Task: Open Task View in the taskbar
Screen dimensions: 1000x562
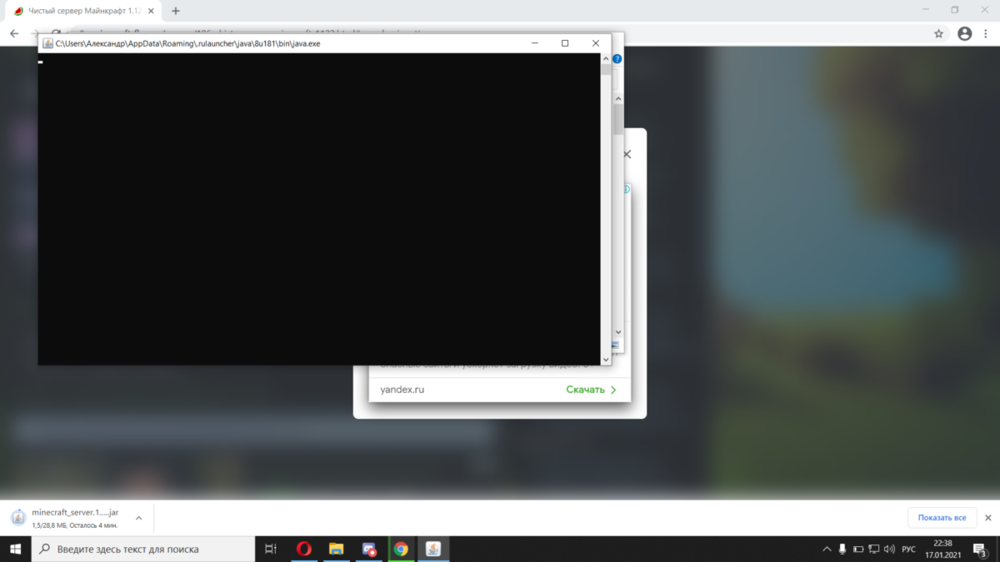Action: (x=270, y=549)
